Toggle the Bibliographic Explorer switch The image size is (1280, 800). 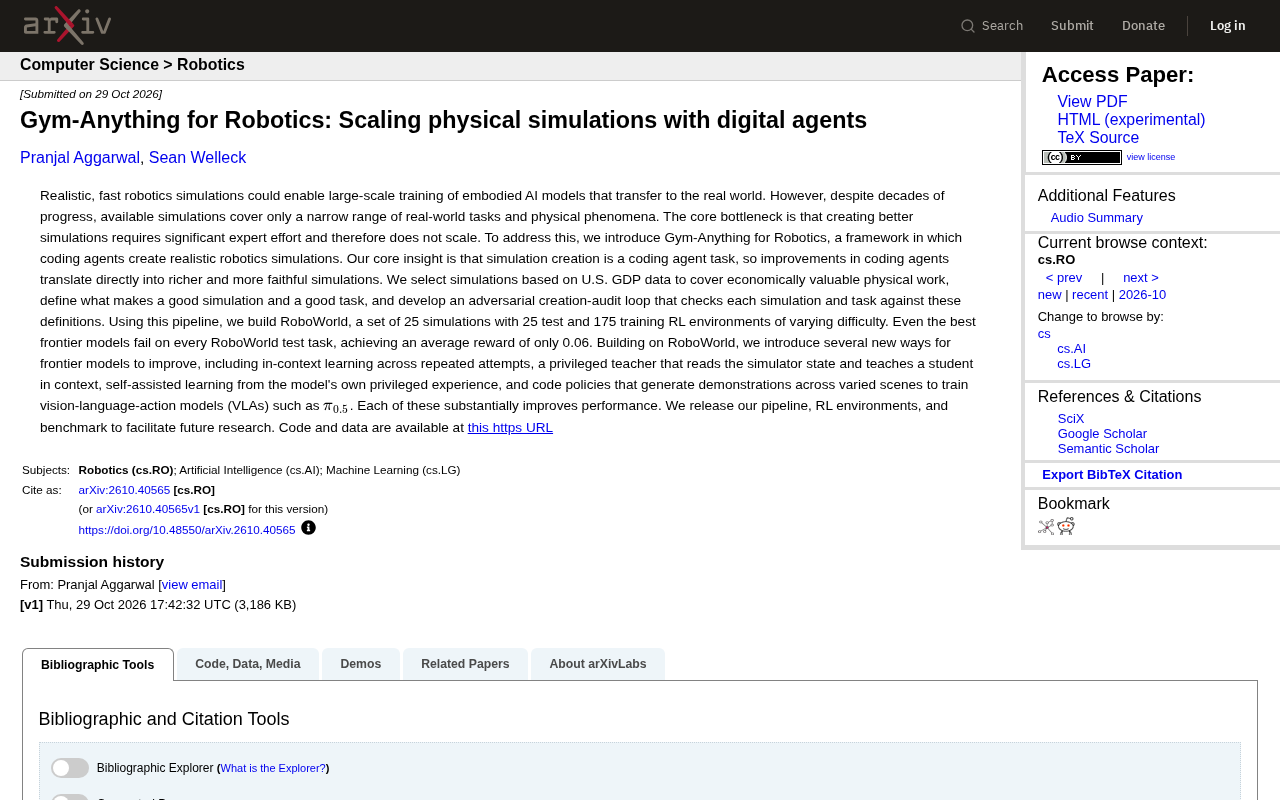[x=70, y=768]
